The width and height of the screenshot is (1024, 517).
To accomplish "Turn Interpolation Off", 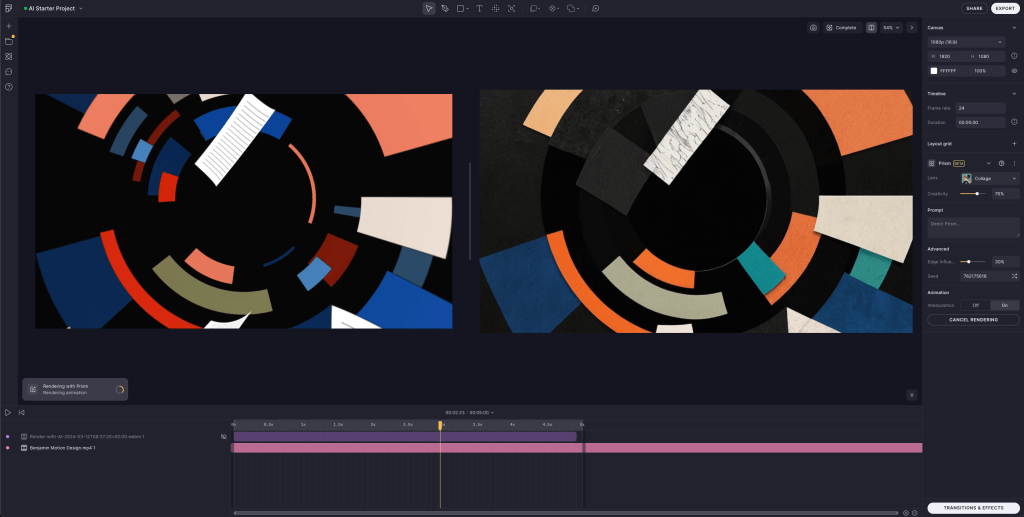I will 975,305.
